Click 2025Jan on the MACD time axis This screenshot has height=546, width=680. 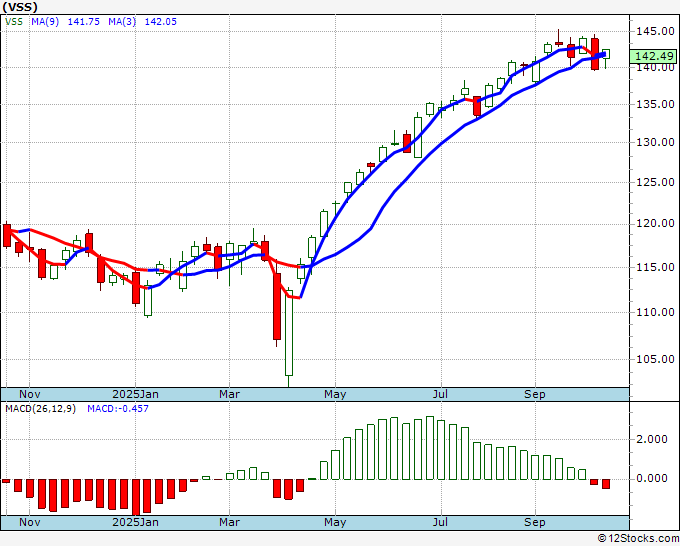coord(135,522)
